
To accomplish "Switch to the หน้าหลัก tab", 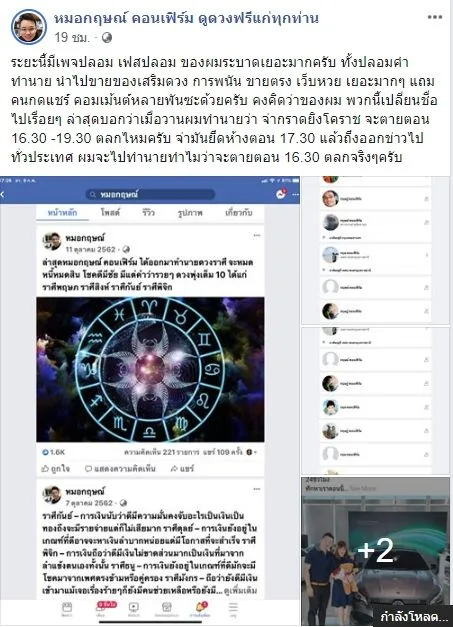I will (62, 213).
